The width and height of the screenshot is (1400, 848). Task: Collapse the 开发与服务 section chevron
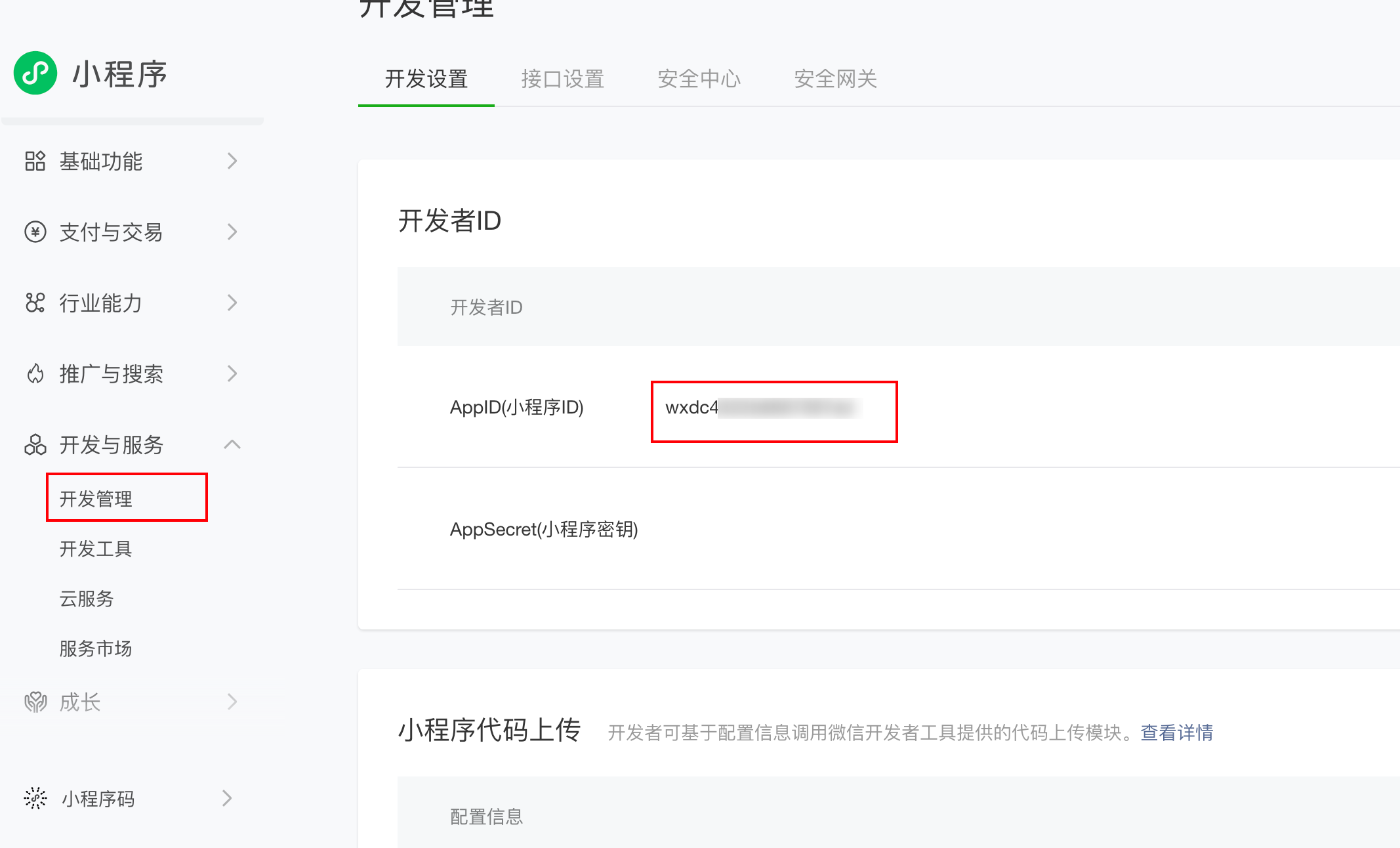click(232, 444)
